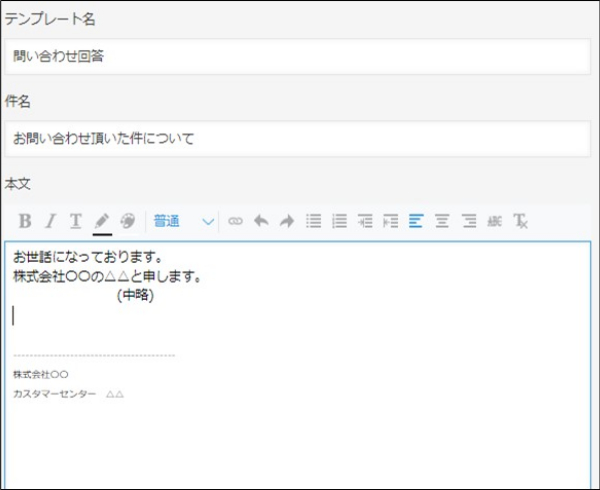Screen dimensions: 600x490
Task: Undo the last edit
Action: [261, 221]
